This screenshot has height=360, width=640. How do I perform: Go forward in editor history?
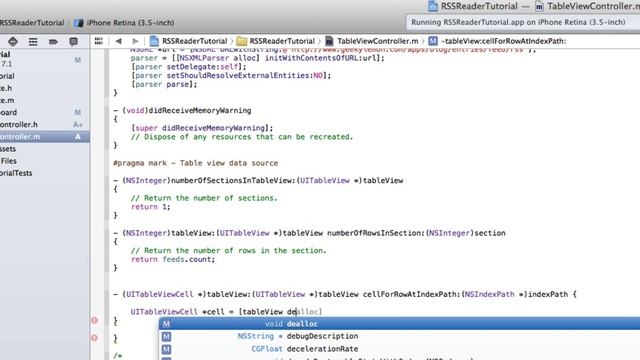(135, 41)
